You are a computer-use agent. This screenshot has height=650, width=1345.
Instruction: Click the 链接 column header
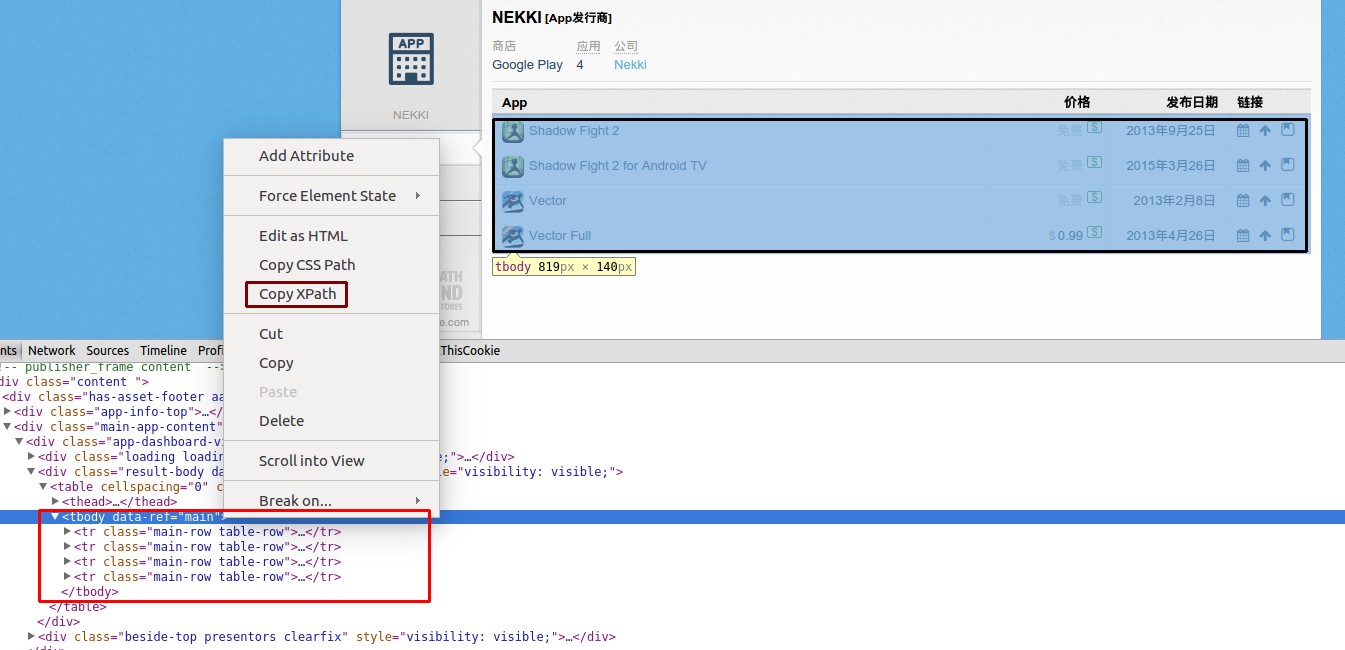[x=1250, y=102]
